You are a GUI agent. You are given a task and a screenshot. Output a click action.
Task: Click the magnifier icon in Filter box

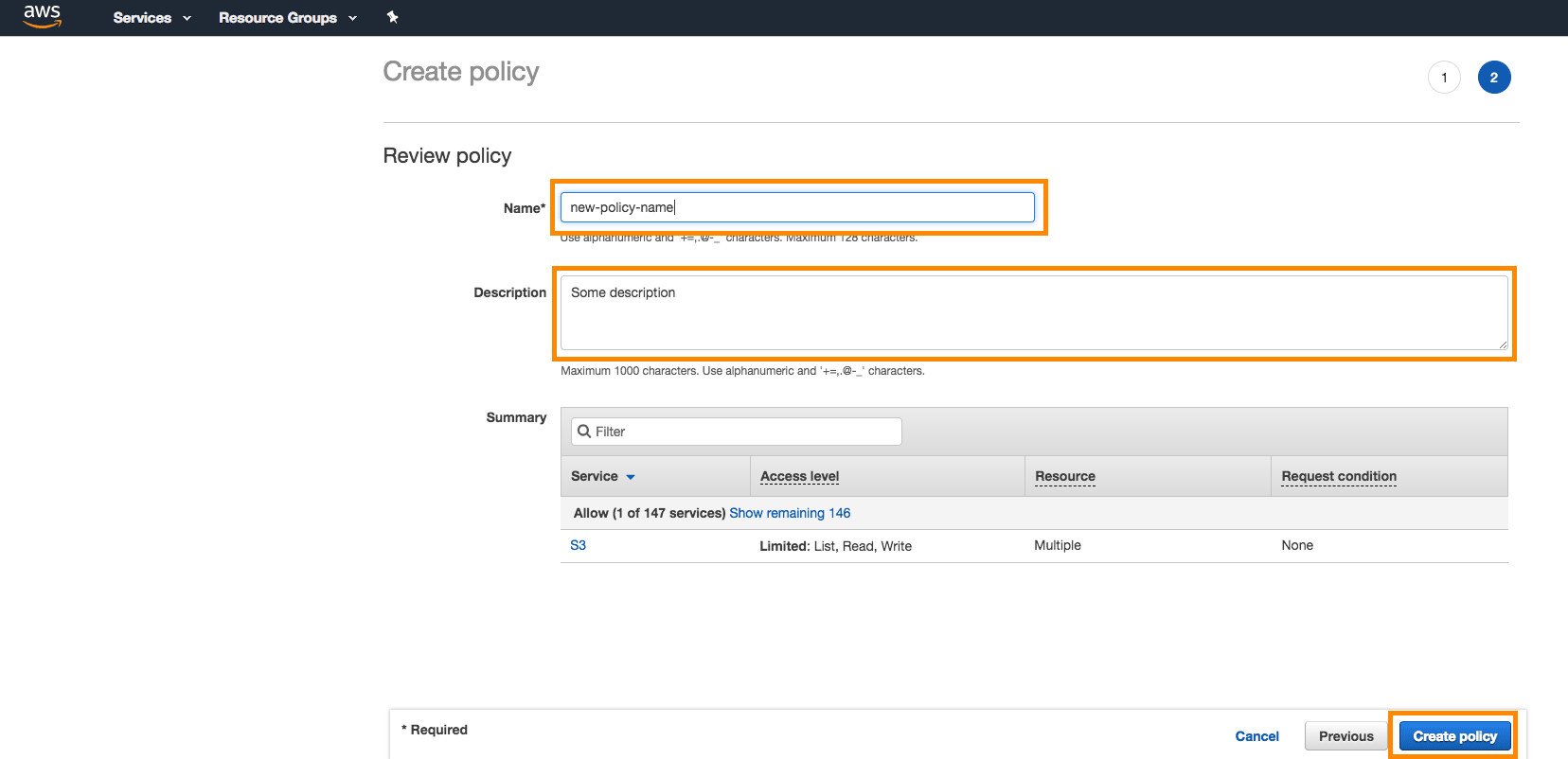584,432
